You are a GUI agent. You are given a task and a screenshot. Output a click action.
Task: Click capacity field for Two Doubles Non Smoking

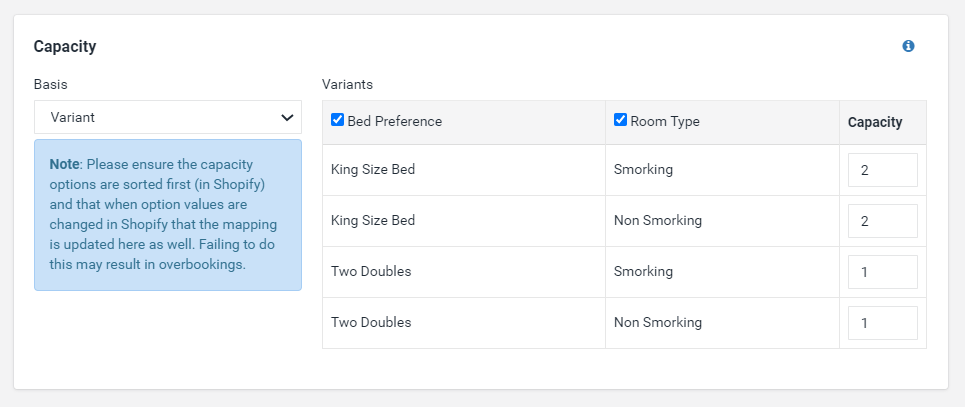(x=883, y=323)
